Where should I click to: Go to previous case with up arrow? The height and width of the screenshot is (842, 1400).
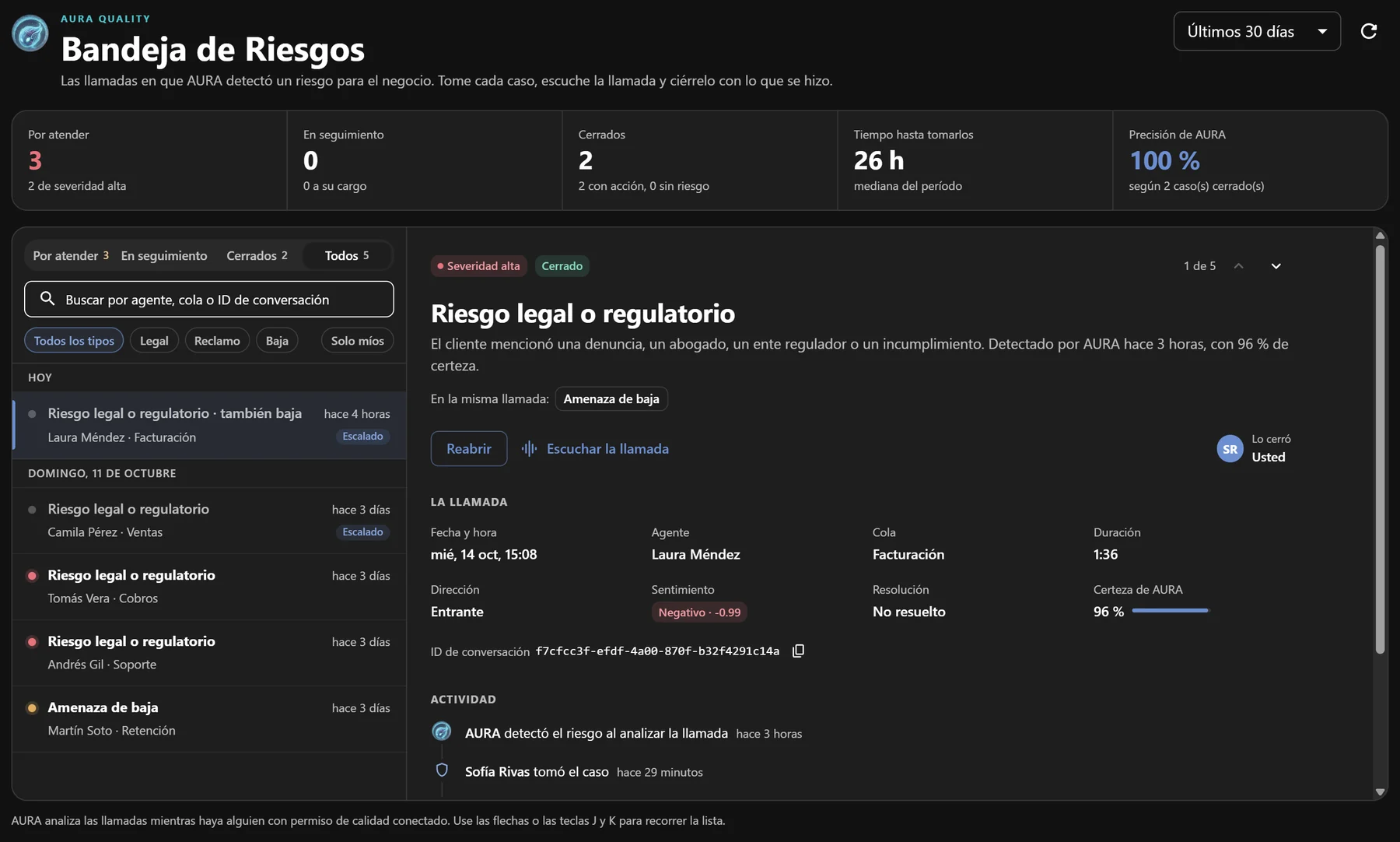[x=1239, y=266]
